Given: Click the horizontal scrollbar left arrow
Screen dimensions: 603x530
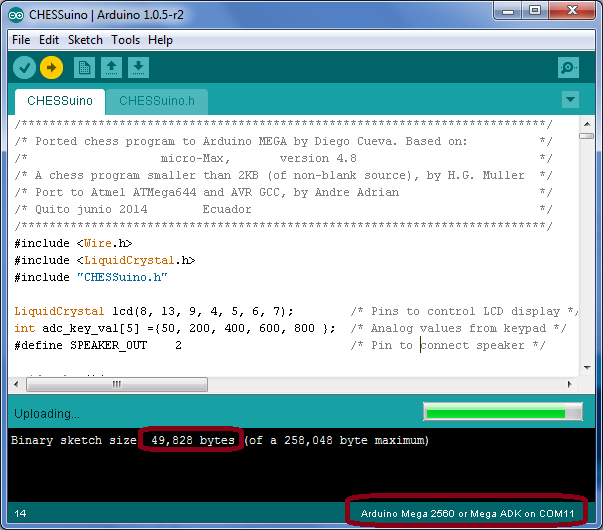Looking at the screenshot, I should (x=16, y=384).
